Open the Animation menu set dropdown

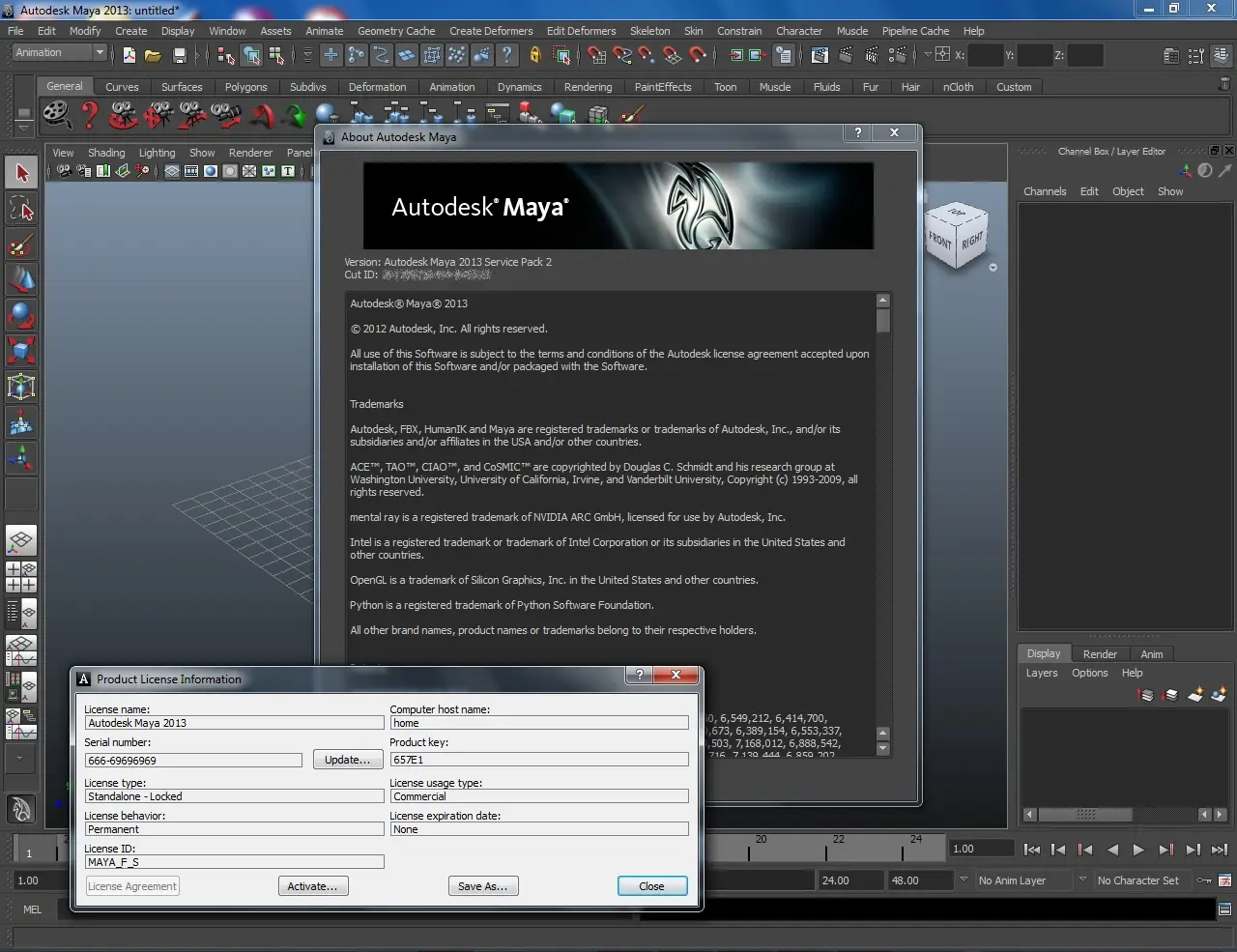pos(59,53)
